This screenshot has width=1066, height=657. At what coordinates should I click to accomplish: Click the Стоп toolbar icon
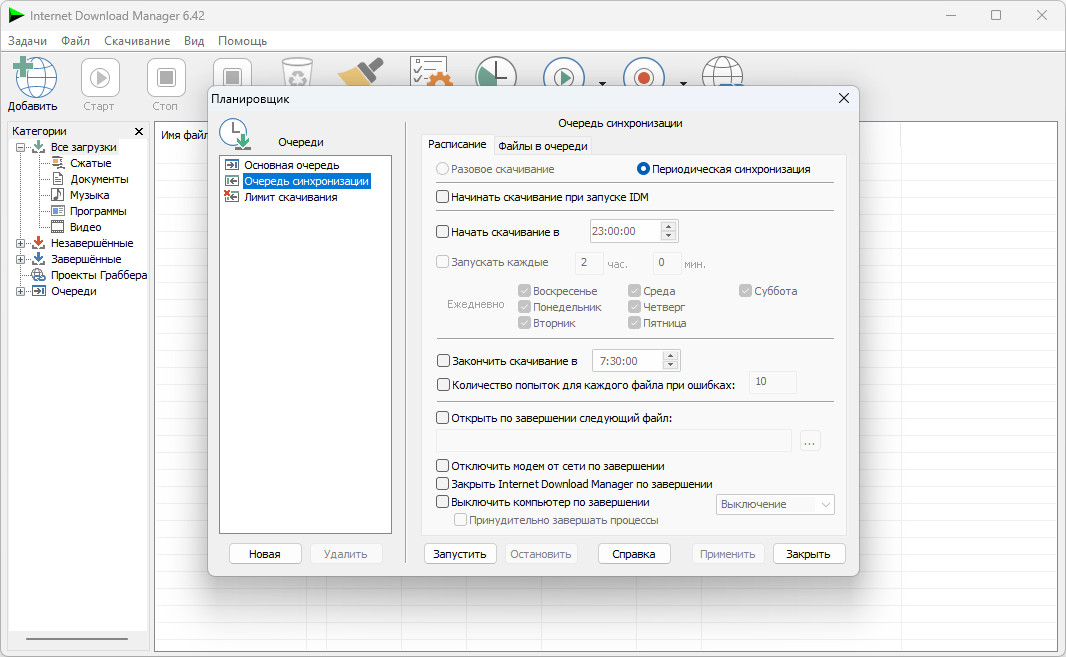click(166, 78)
